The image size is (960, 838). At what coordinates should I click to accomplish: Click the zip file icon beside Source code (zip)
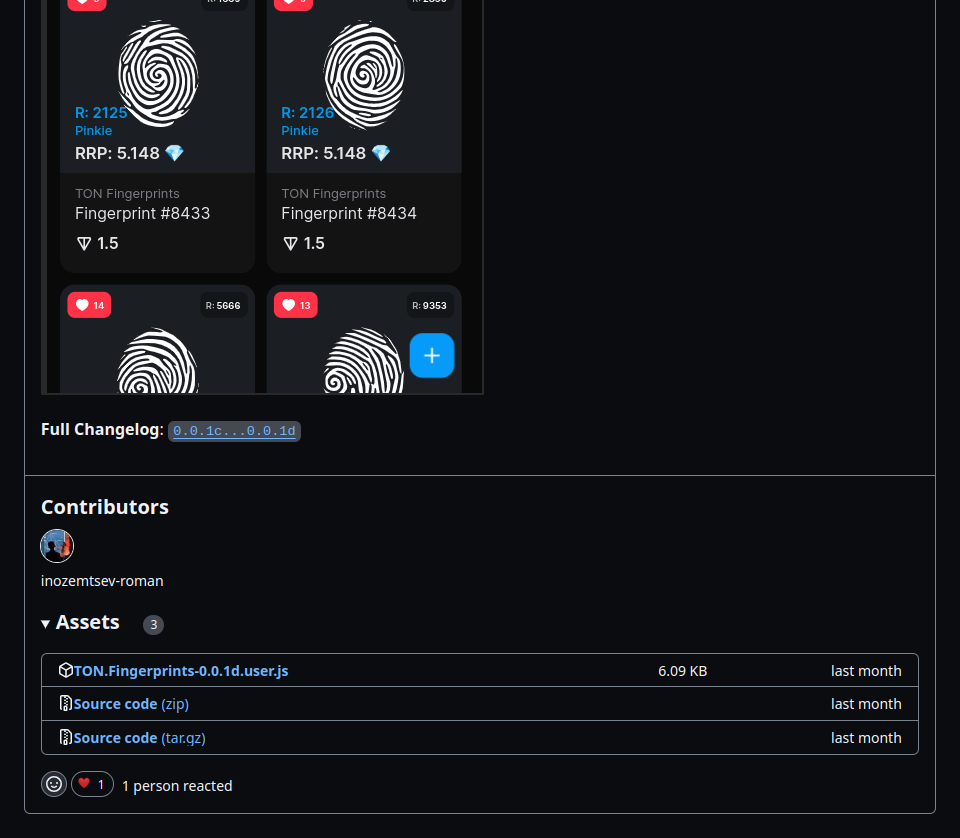pos(66,703)
